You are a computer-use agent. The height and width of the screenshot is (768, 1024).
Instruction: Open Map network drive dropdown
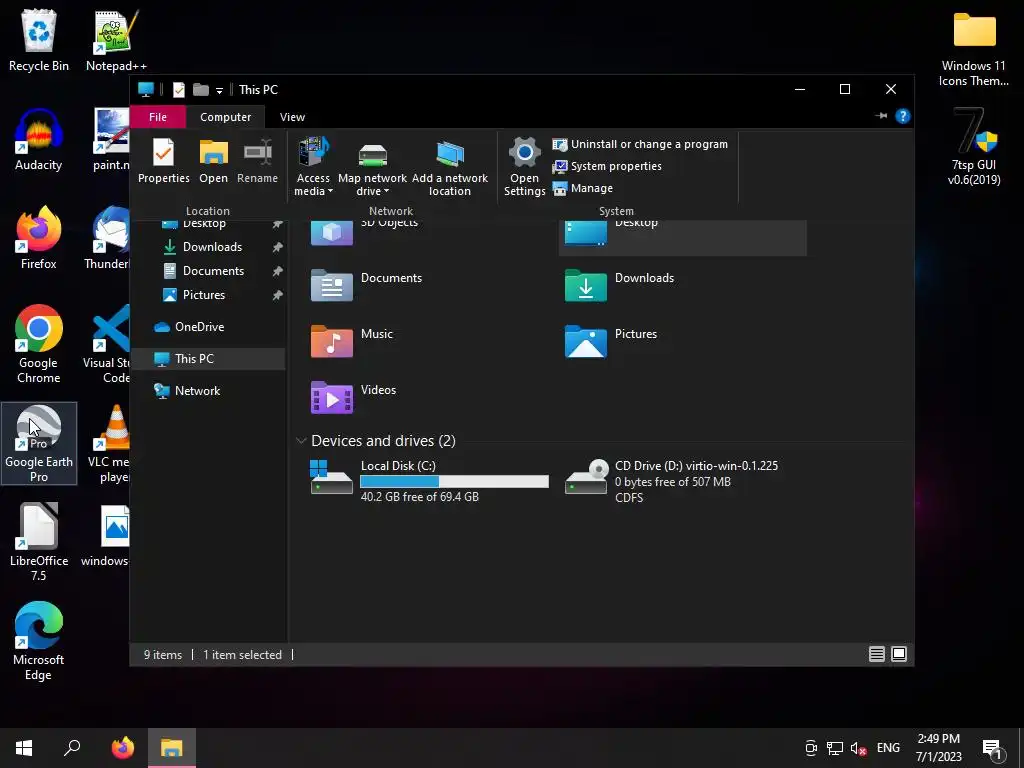pos(372,167)
